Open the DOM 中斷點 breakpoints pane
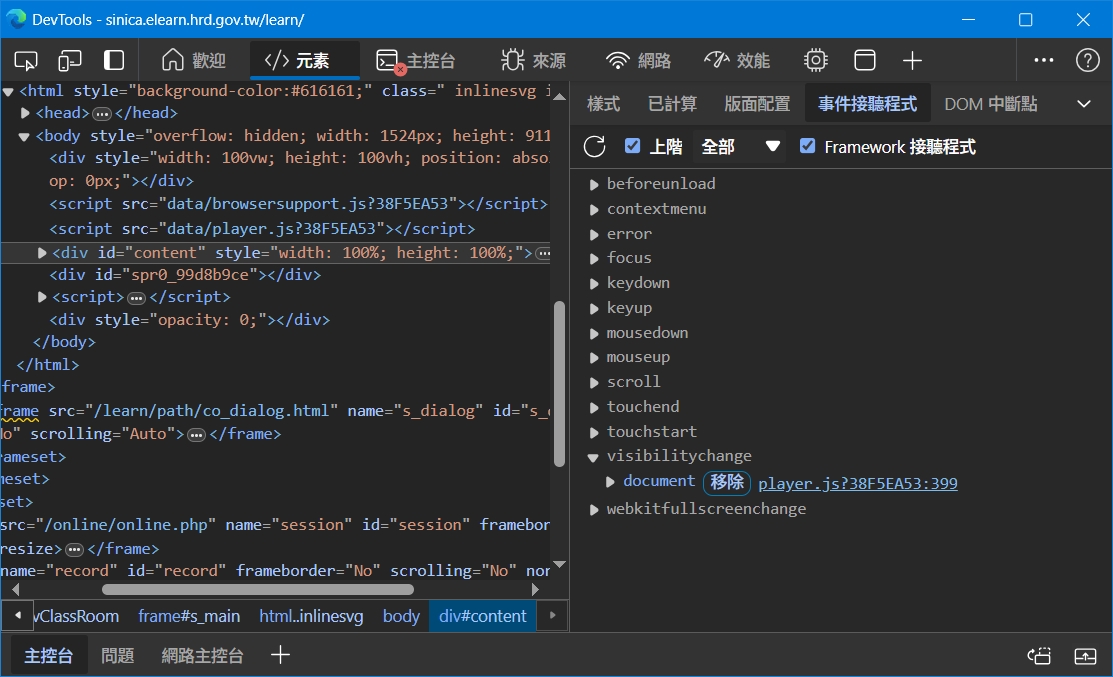1113x677 pixels. [x=991, y=104]
